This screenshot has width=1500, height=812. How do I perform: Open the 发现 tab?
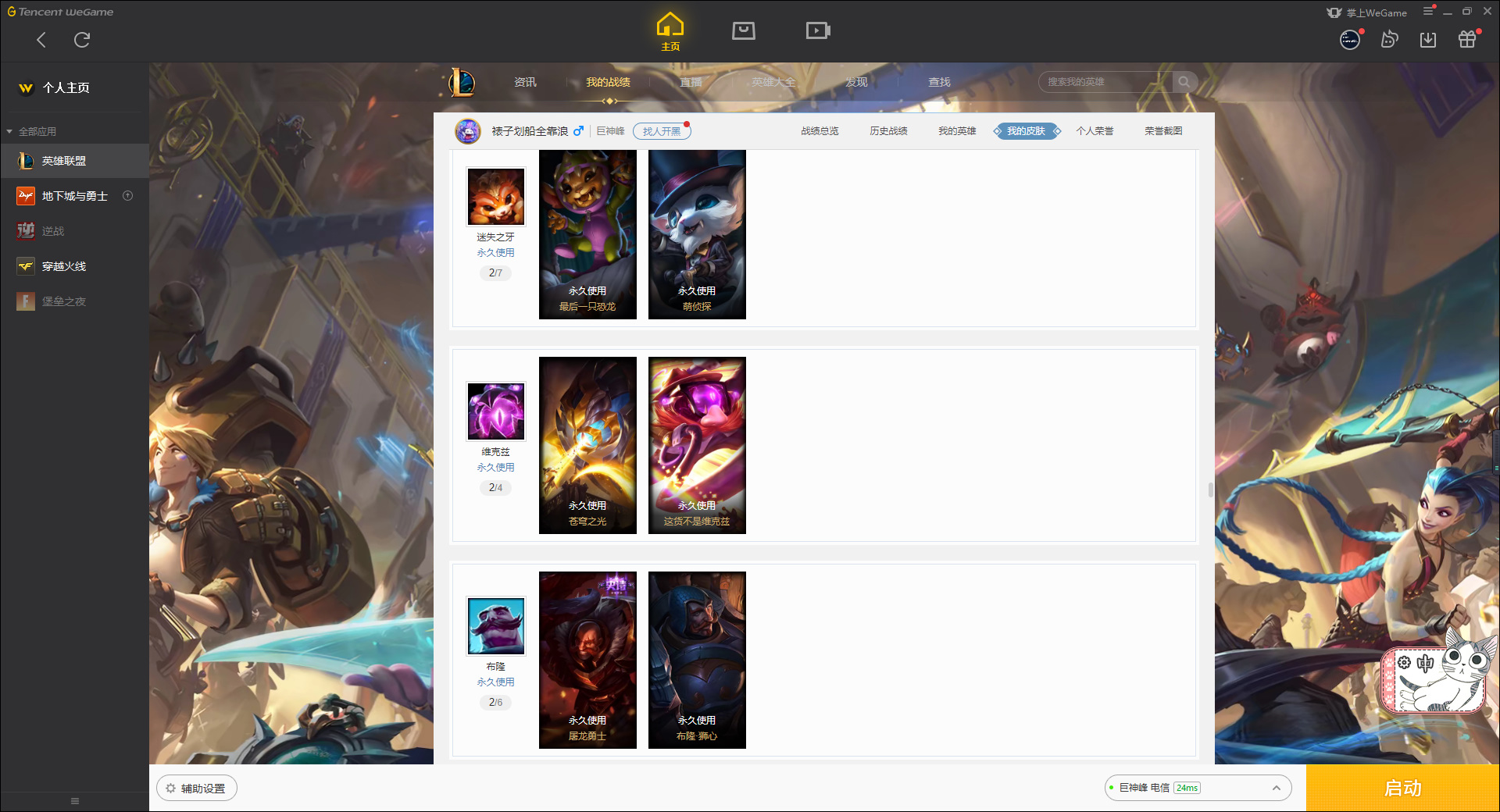(856, 82)
